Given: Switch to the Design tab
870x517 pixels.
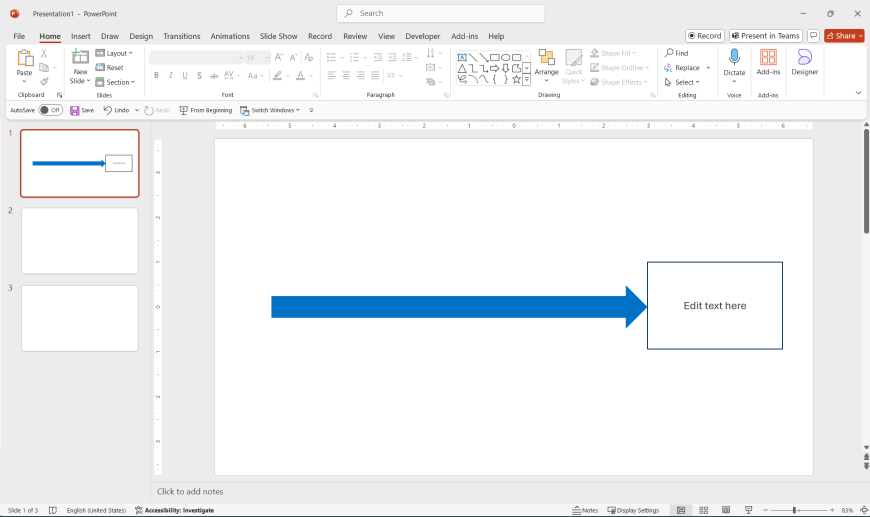Looking at the screenshot, I should pyautogui.click(x=141, y=36).
